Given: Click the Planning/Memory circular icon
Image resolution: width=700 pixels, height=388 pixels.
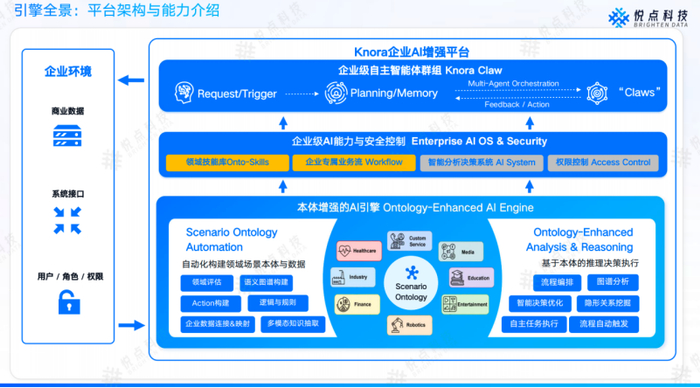Looking at the screenshot, I should 336,92.
